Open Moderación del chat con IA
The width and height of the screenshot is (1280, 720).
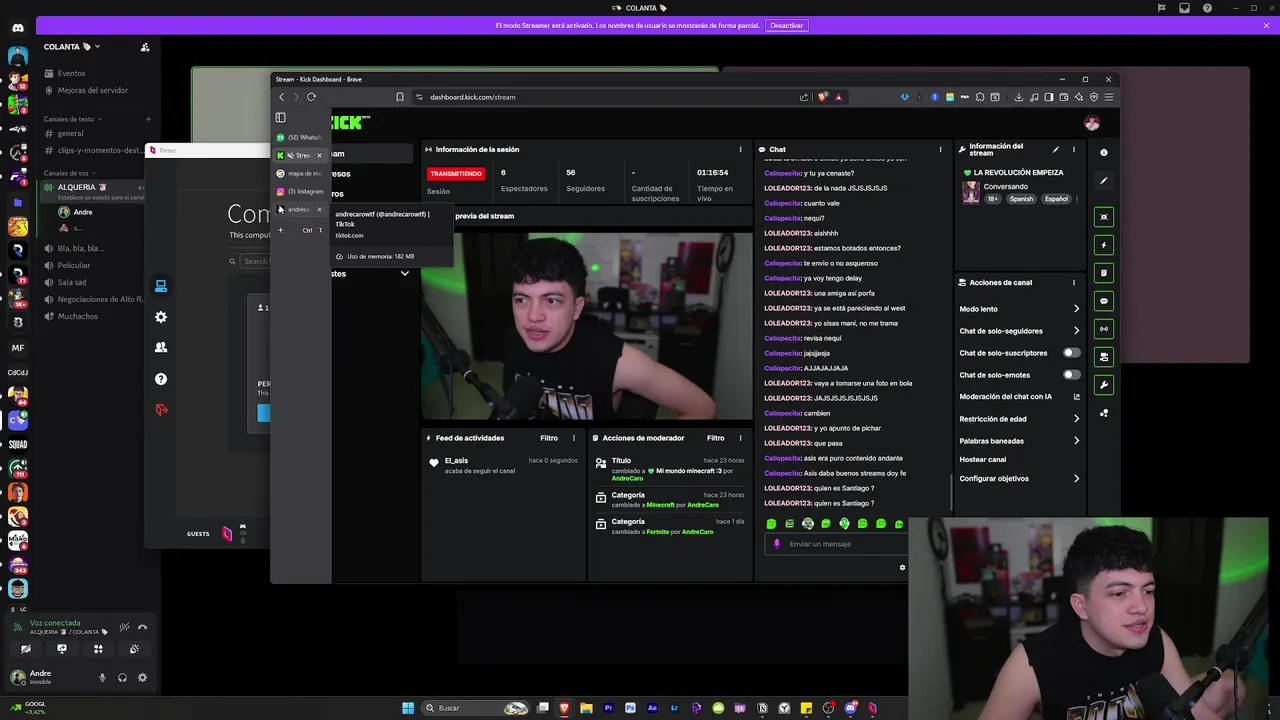point(1019,397)
